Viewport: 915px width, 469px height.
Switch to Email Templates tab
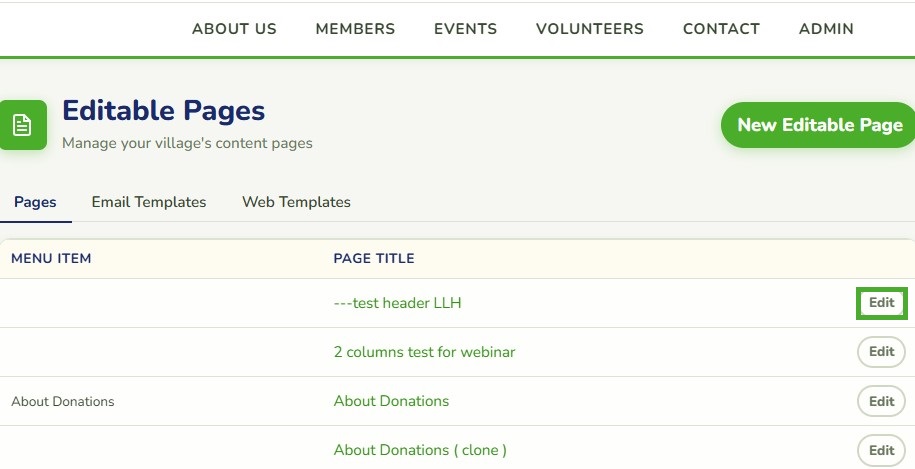coord(149,202)
